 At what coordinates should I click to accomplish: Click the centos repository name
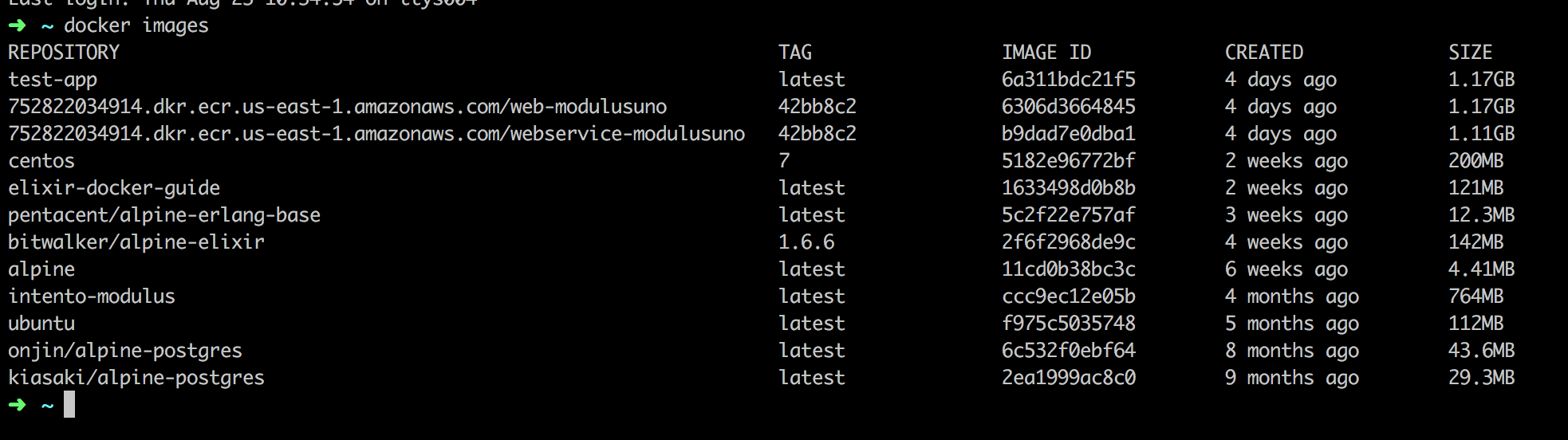tap(41, 161)
